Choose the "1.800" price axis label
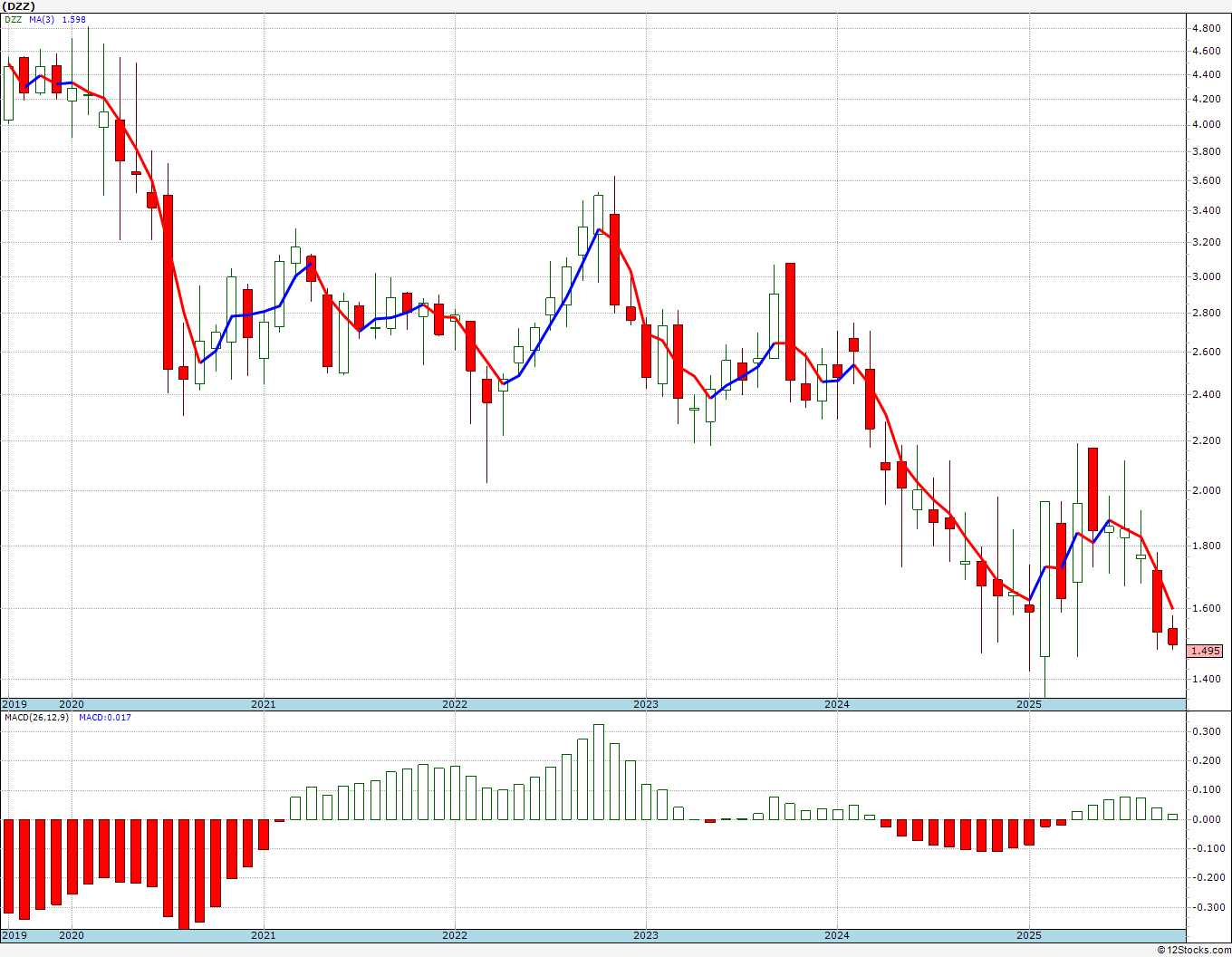1232x957 pixels. tap(1206, 546)
